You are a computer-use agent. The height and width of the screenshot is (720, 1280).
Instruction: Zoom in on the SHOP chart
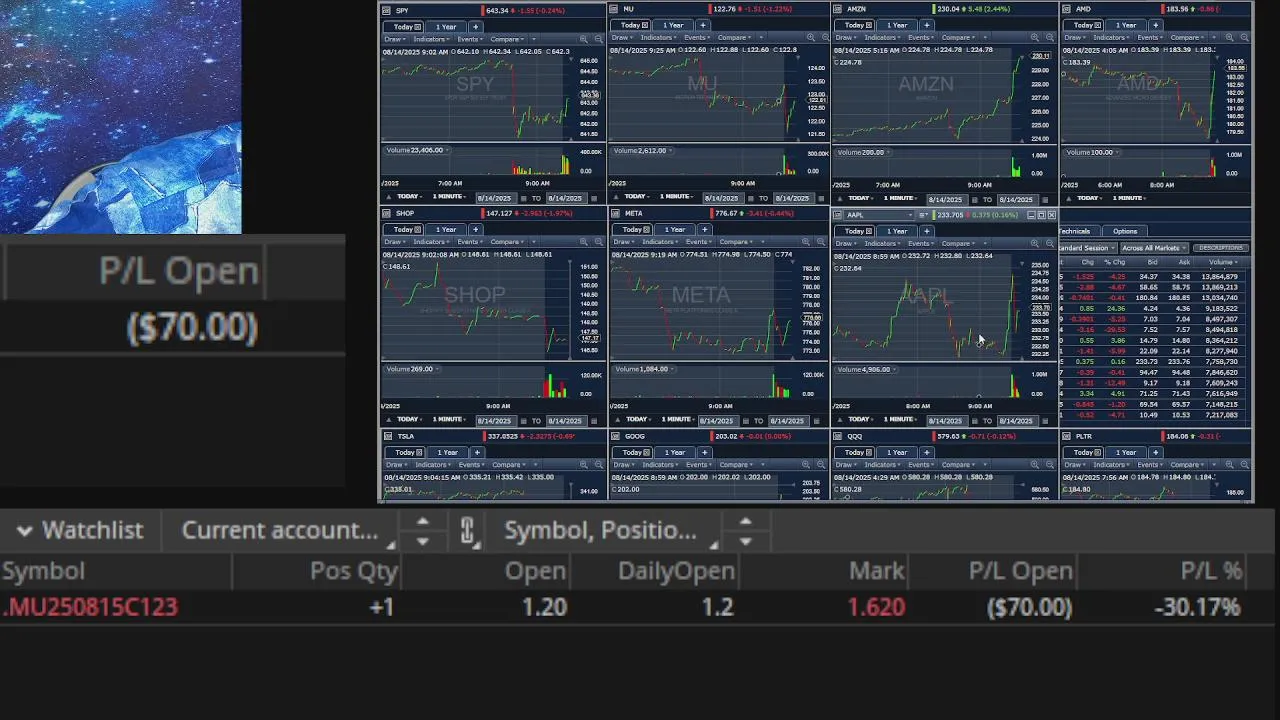tap(586, 242)
